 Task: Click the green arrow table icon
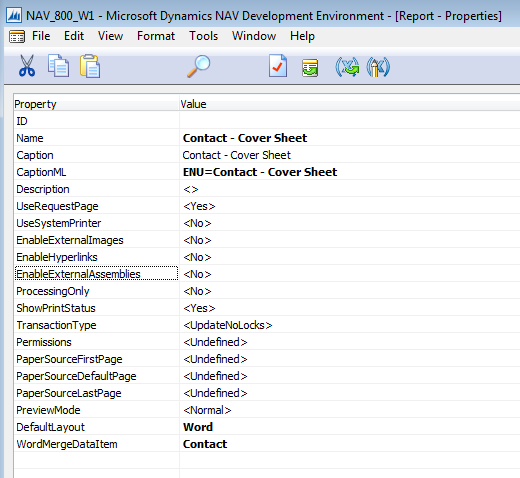click(310, 68)
